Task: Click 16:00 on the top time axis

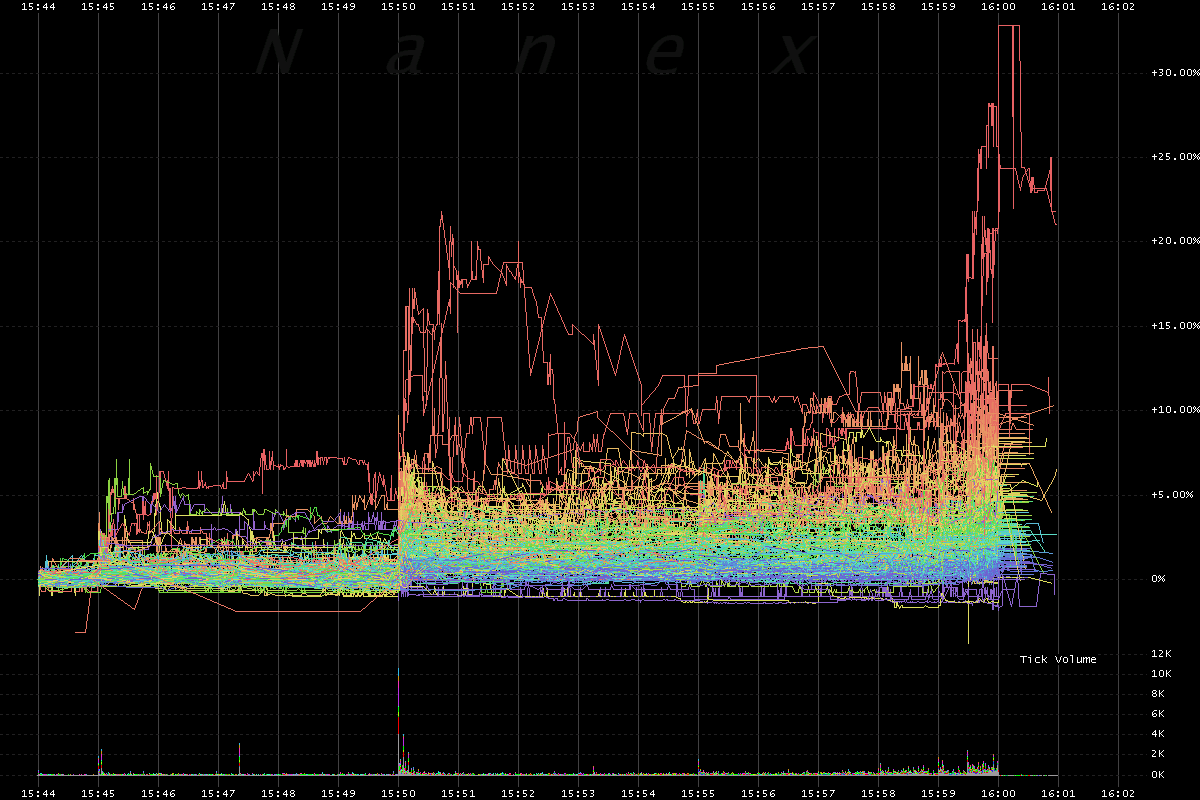Action: 998,6
